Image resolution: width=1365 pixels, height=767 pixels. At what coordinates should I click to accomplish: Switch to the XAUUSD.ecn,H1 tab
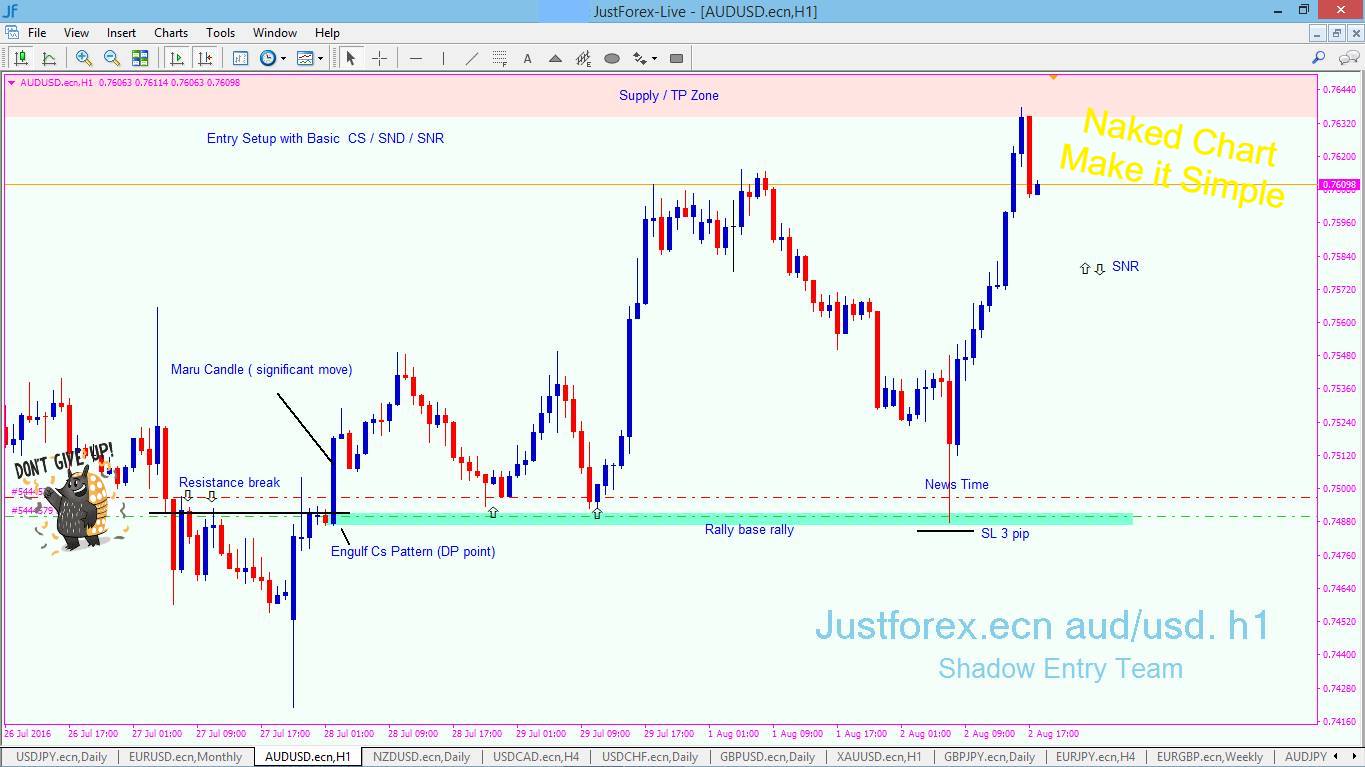pos(880,757)
